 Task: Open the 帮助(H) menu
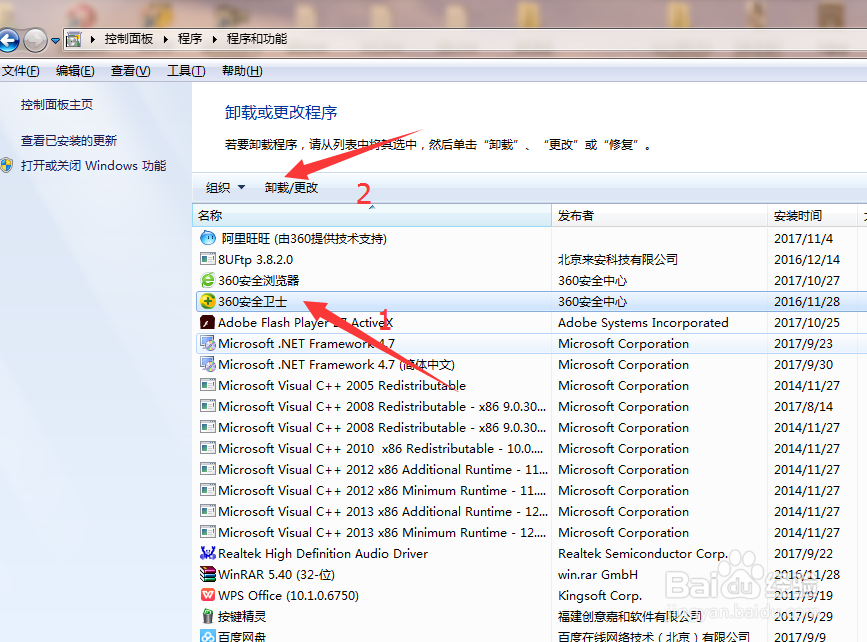242,71
